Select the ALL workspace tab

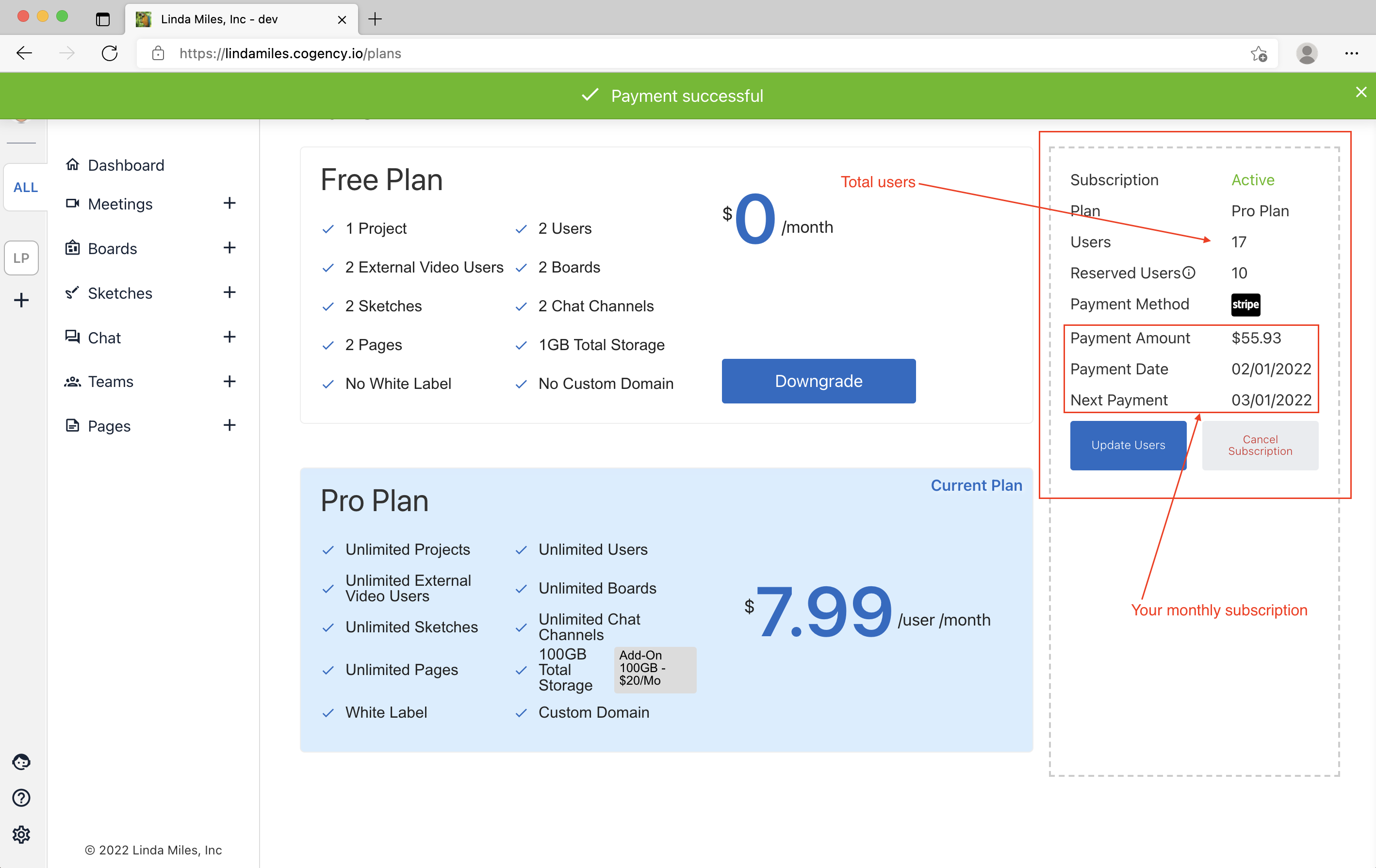25,187
